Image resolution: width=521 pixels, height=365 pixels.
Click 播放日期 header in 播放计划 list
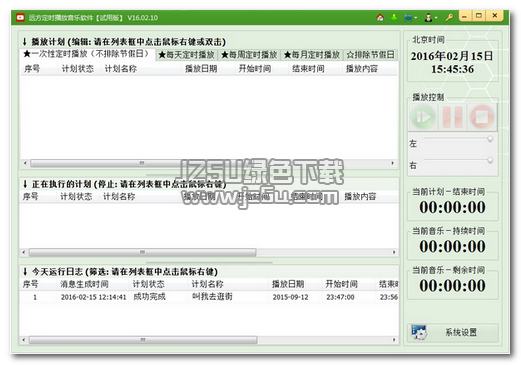tap(201, 69)
